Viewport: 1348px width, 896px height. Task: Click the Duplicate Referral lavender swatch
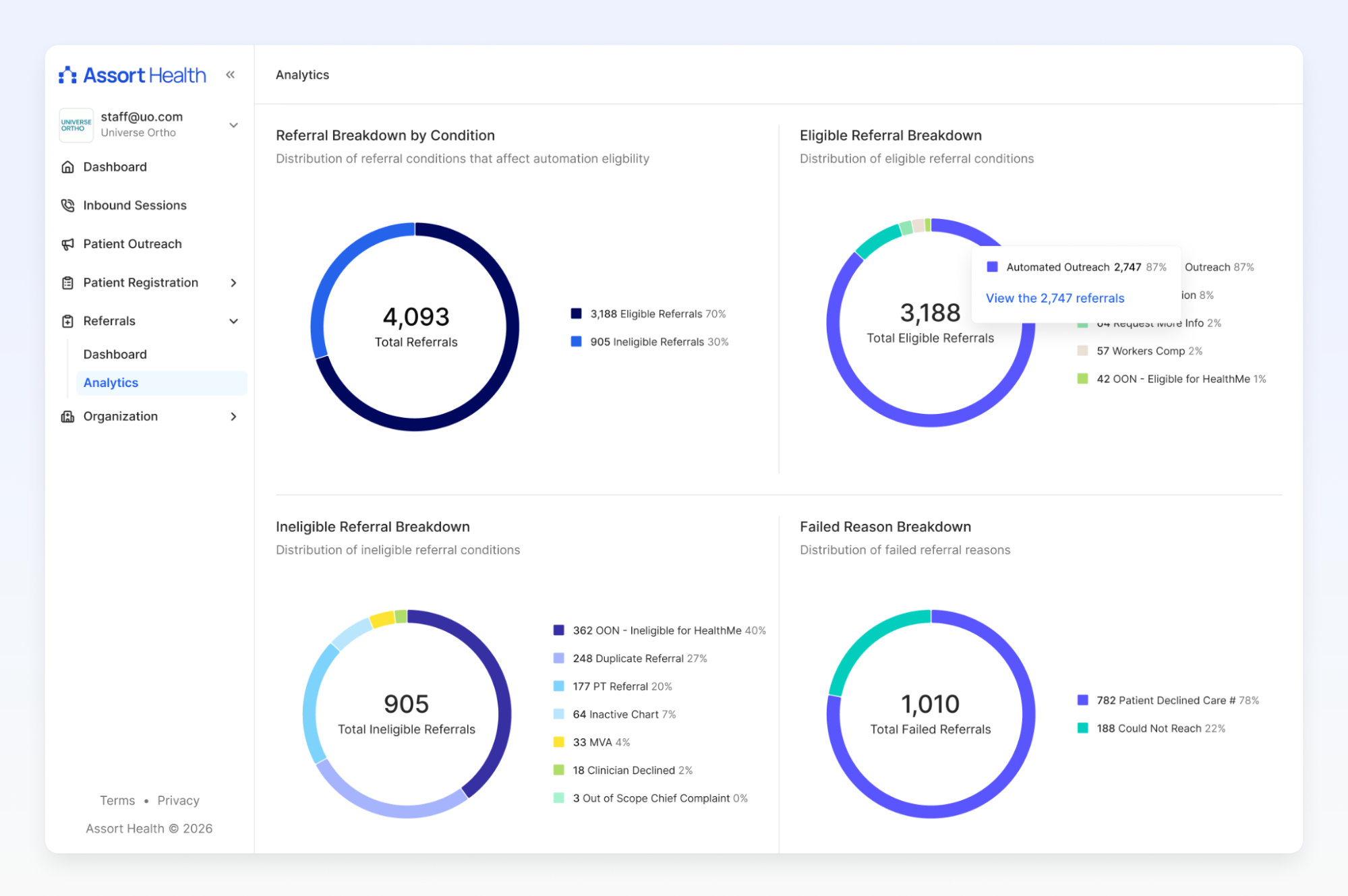pyautogui.click(x=558, y=658)
